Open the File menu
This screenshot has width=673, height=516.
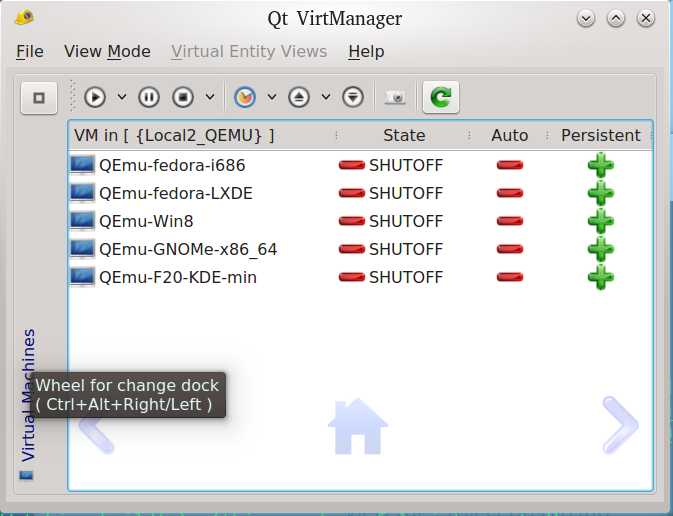pos(30,52)
